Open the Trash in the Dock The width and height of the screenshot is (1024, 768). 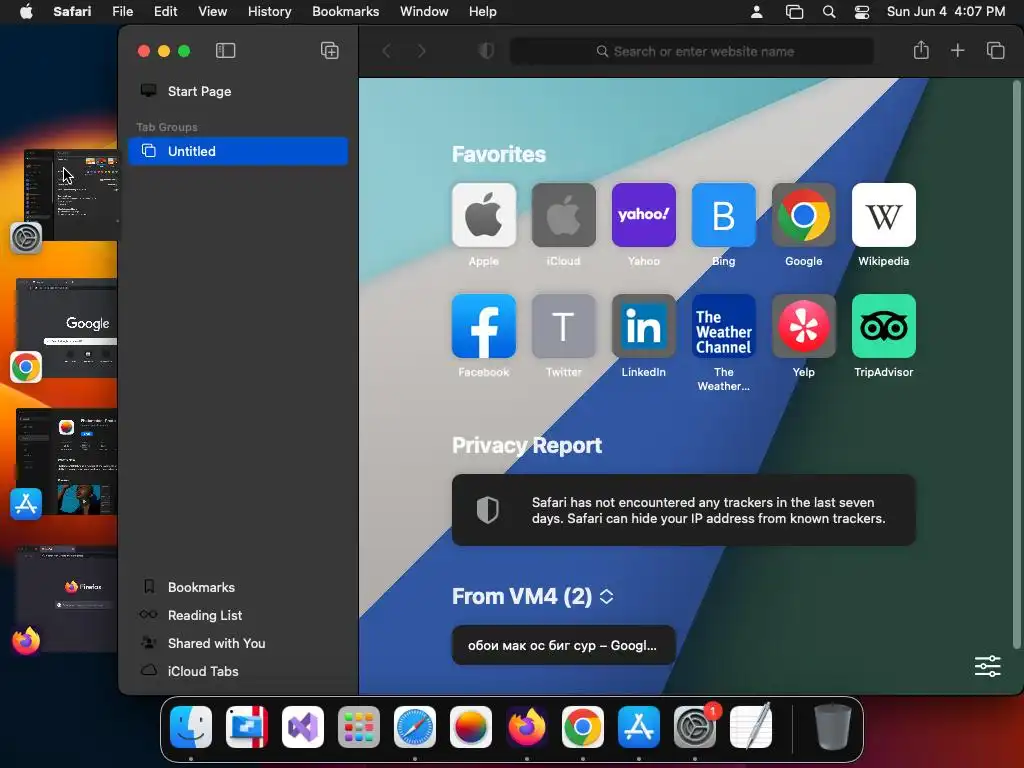click(x=833, y=726)
